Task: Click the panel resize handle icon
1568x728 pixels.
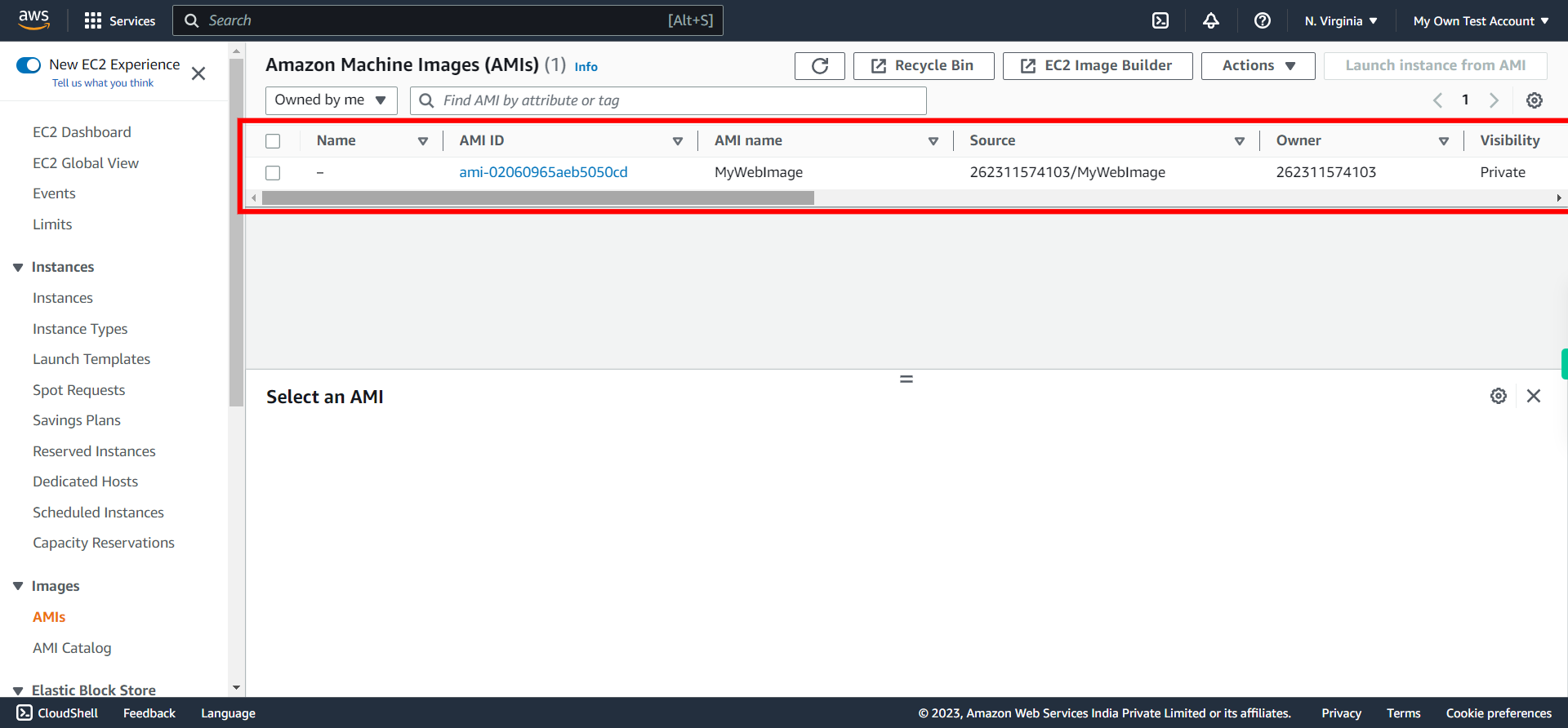Action: [x=906, y=379]
